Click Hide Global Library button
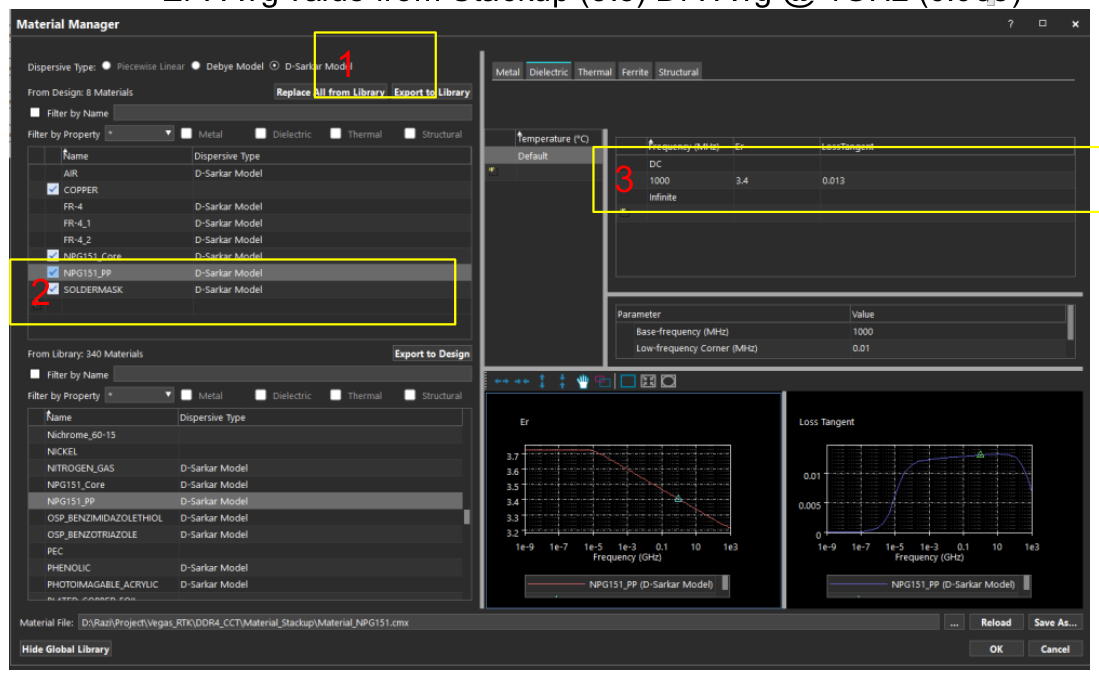Screen dimensions: 1099x679 65,649
